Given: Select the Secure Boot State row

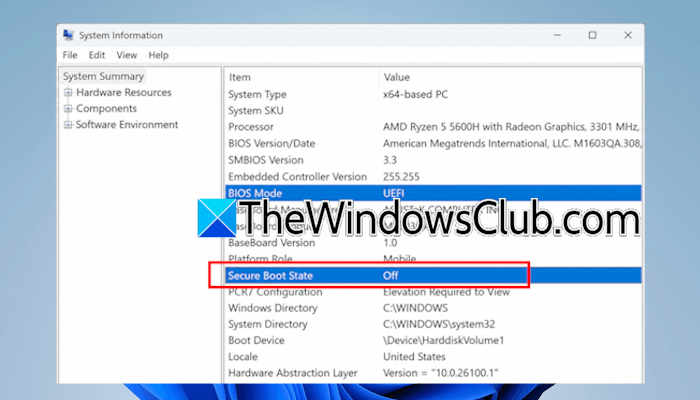Looking at the screenshot, I should pyautogui.click(x=433, y=275).
